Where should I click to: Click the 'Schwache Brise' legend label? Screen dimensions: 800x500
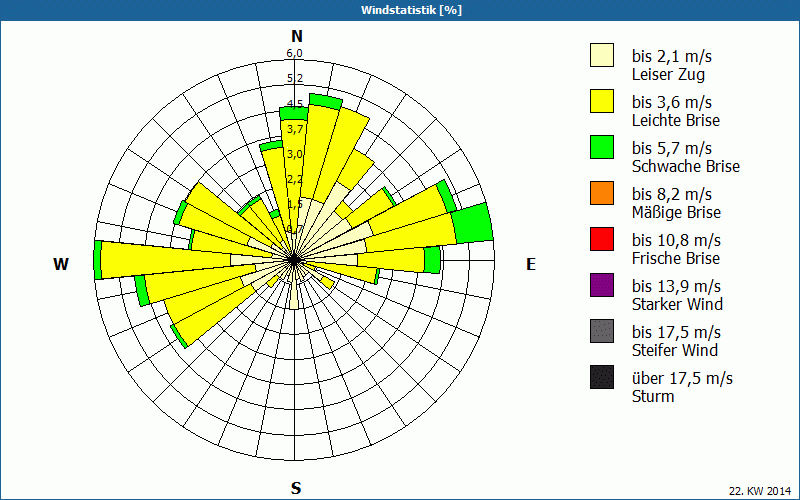pos(686,166)
